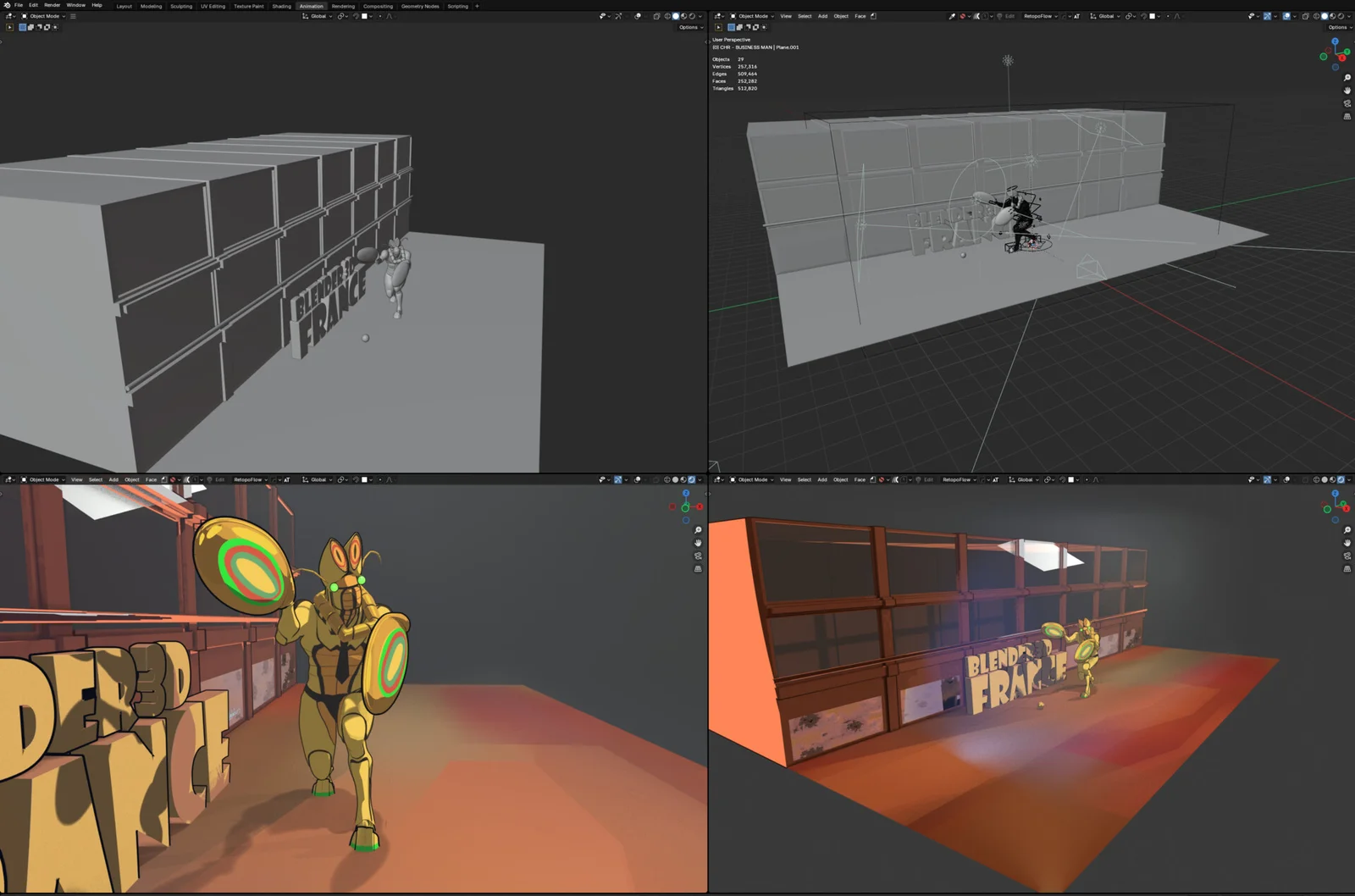Toggle perspective/orthographic grid icon in top-right viewport
This screenshot has height=896, width=1355.
[x=1347, y=116]
